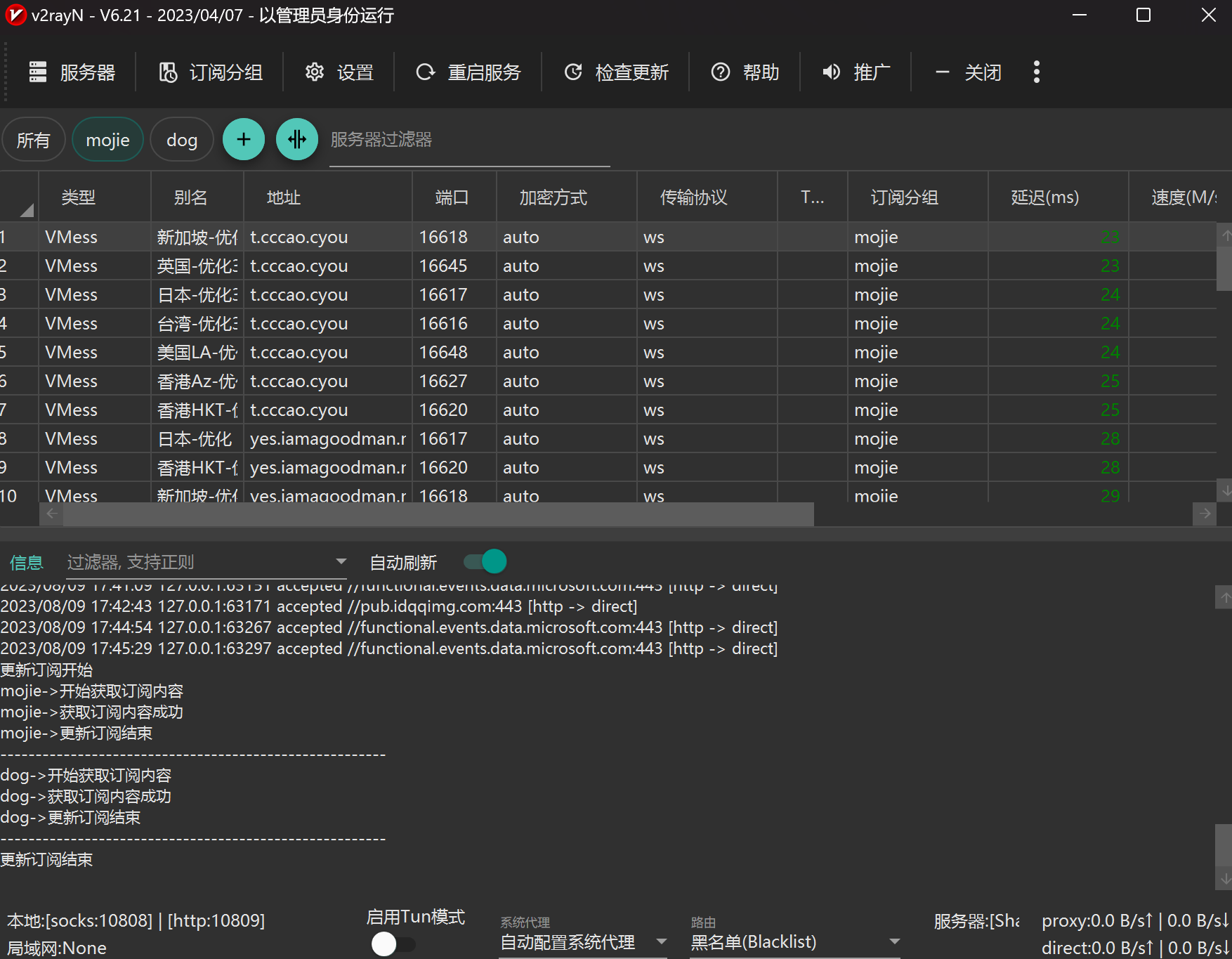Select server row with port 16618 at t.cccao.cyou
The image size is (1232, 959).
point(608,237)
